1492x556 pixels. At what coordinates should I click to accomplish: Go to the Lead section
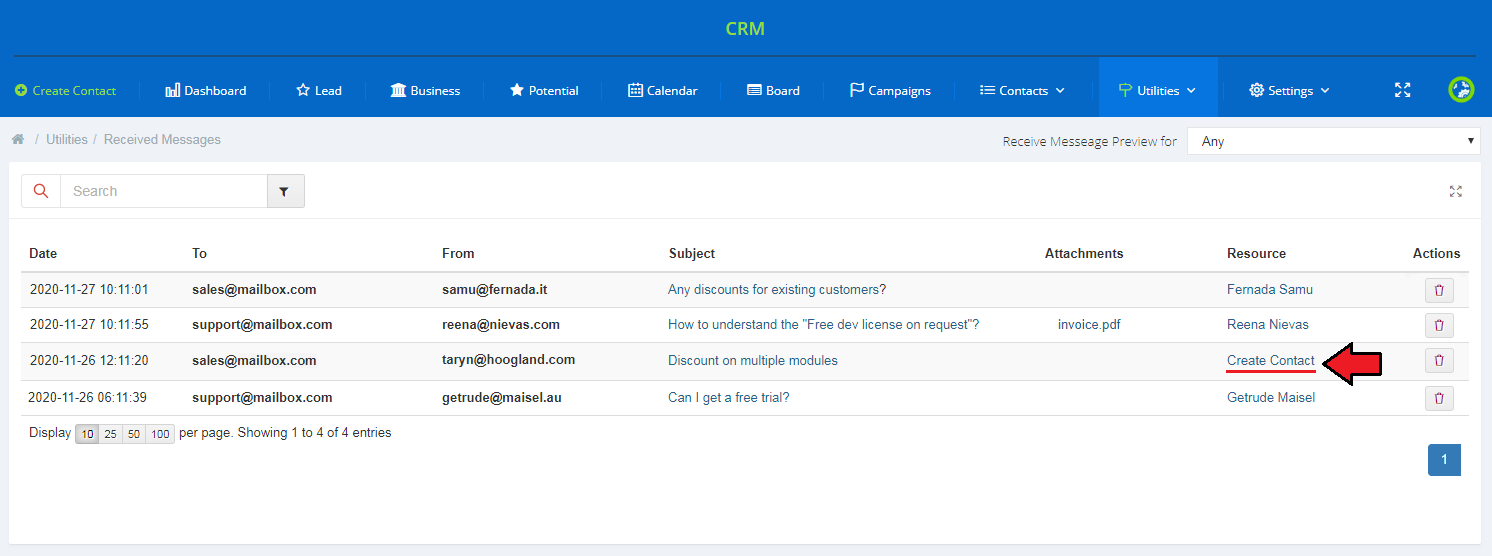tap(319, 90)
